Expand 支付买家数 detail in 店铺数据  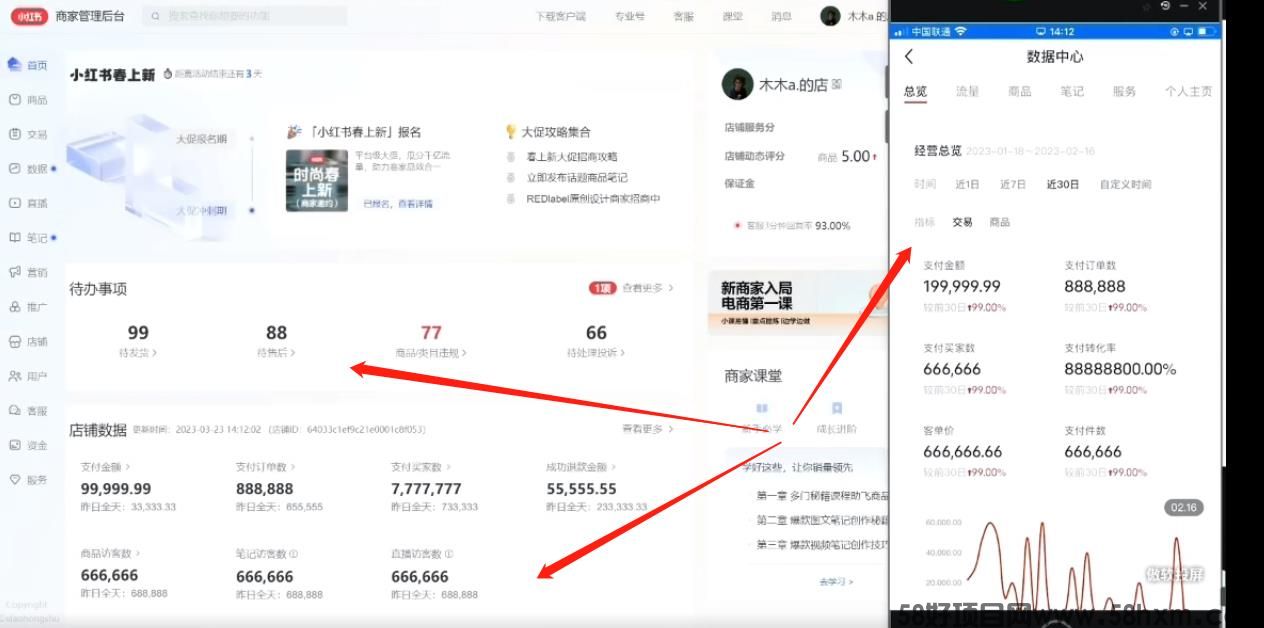coord(420,467)
